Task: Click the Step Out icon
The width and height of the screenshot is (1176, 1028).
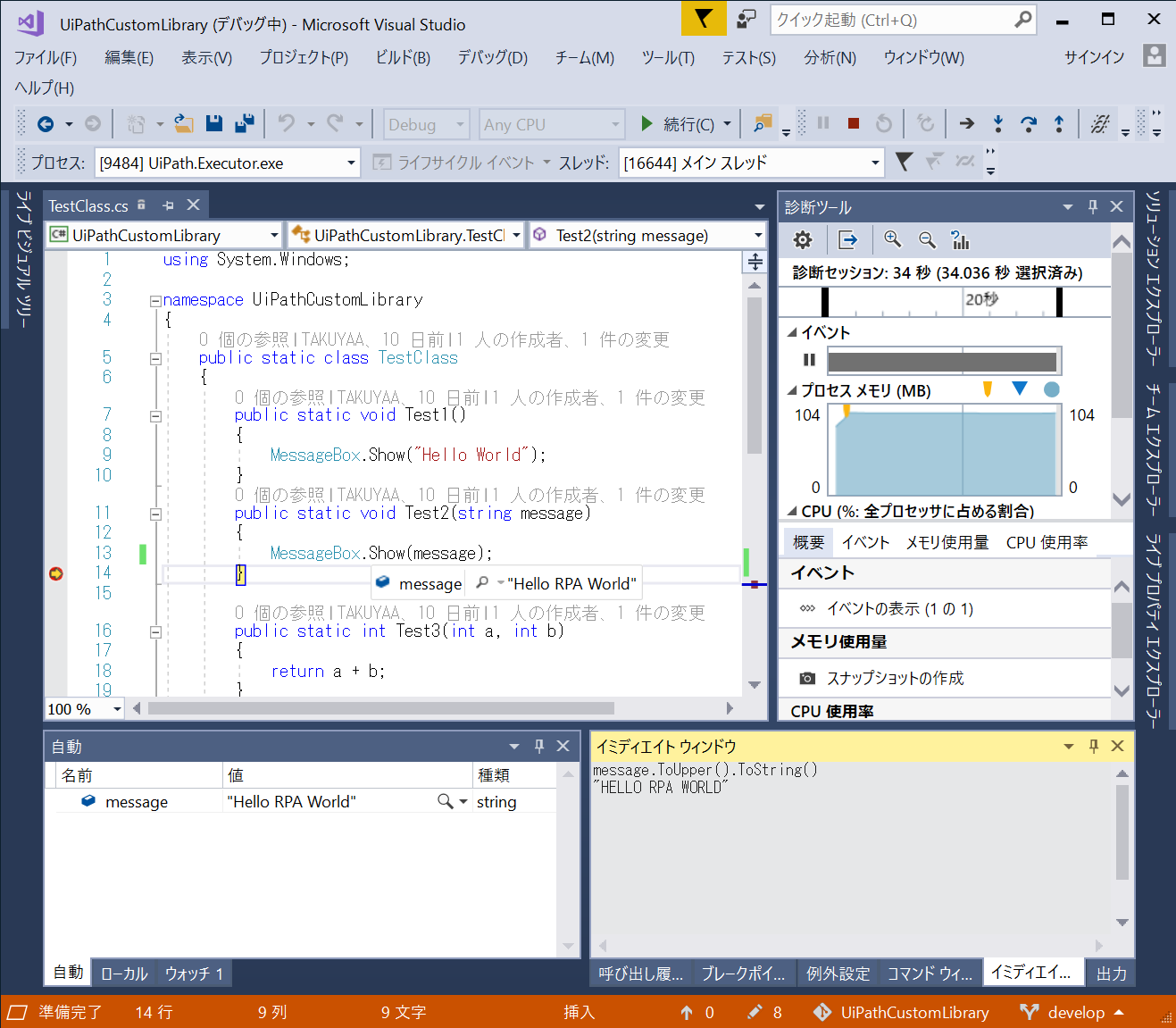Action: coord(1059,123)
